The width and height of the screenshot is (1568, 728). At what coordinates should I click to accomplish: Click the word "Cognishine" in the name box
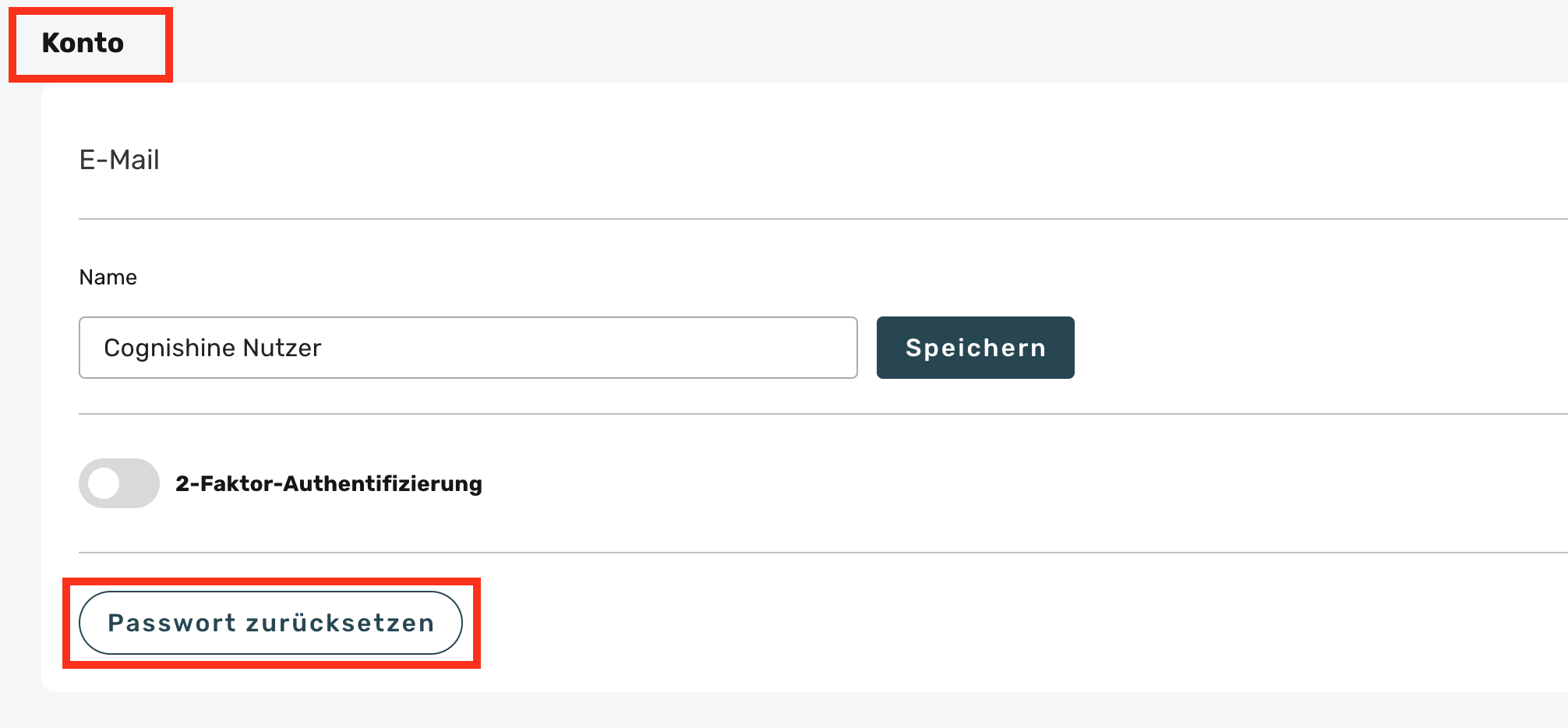[x=169, y=348]
